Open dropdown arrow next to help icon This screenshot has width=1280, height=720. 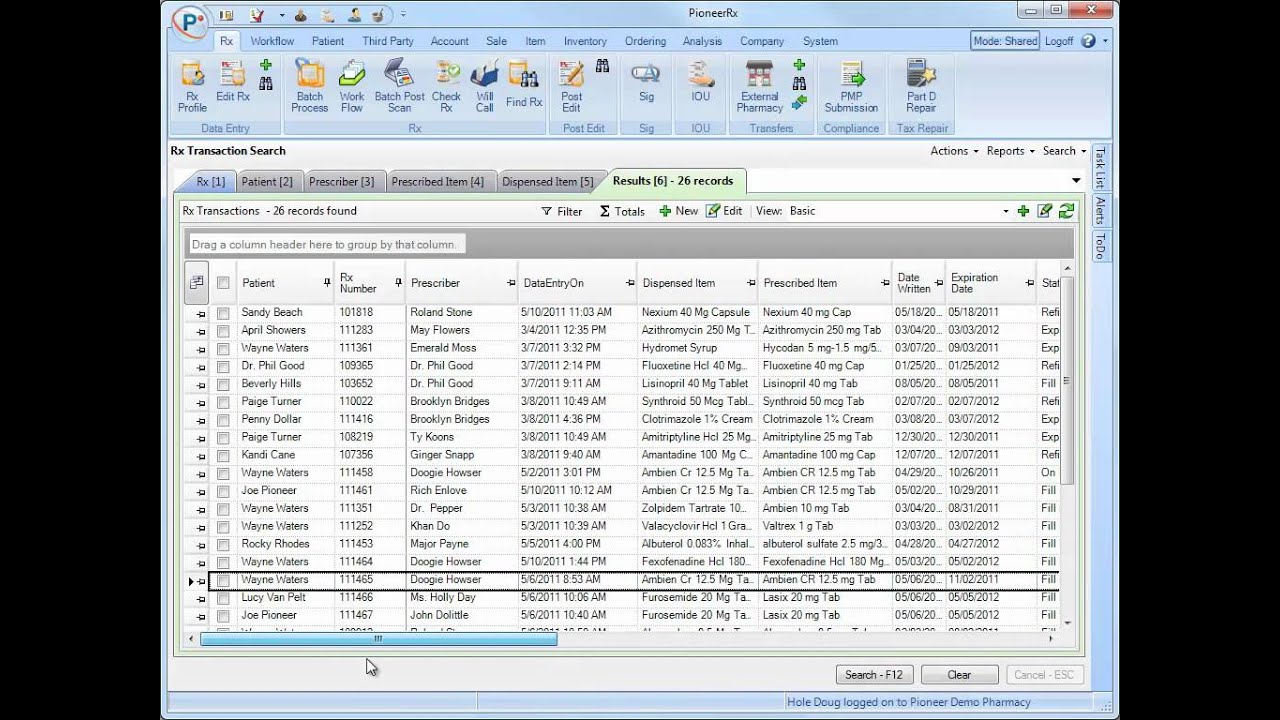tap(1104, 41)
